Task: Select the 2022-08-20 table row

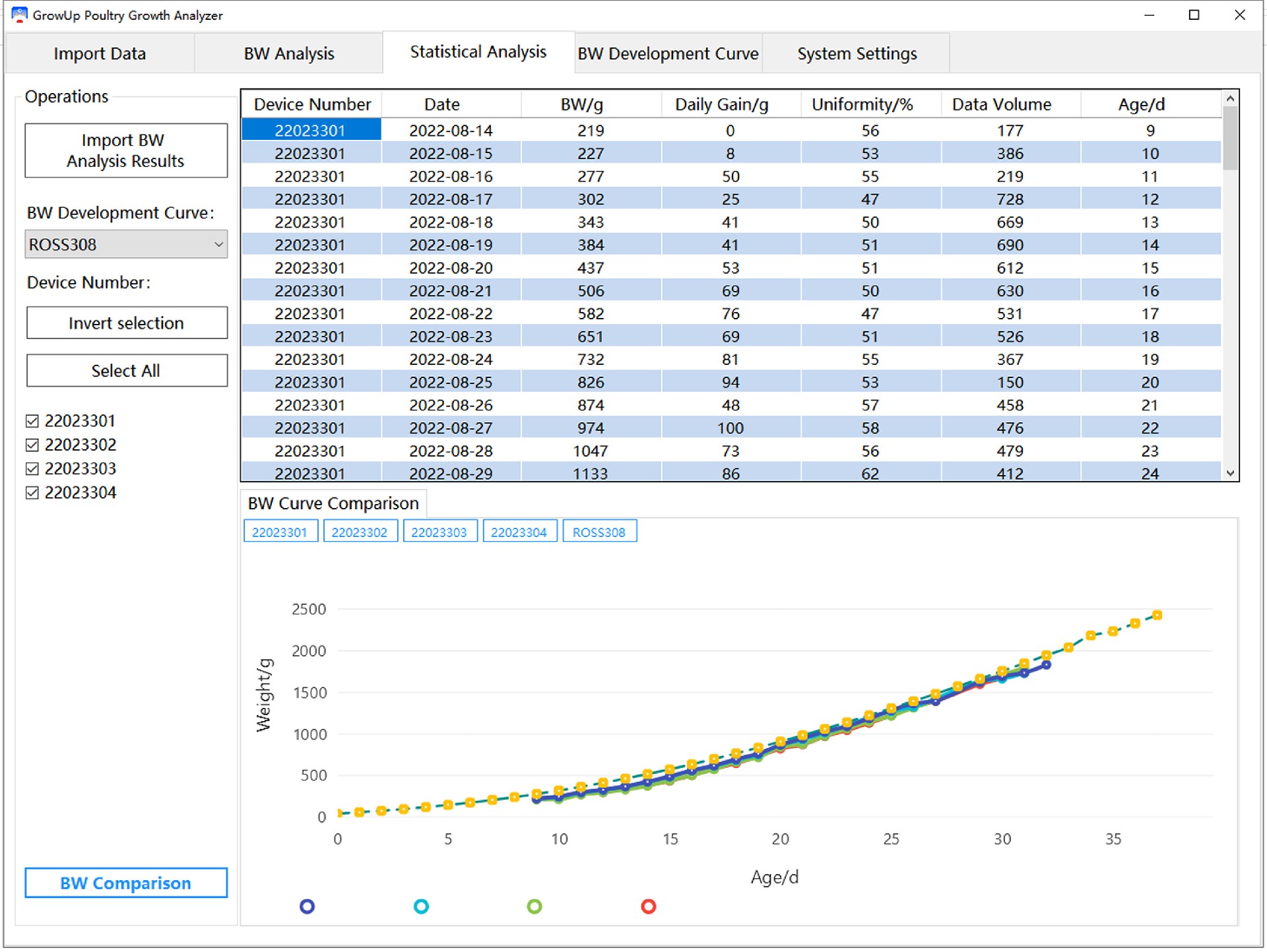Action: pos(451,268)
